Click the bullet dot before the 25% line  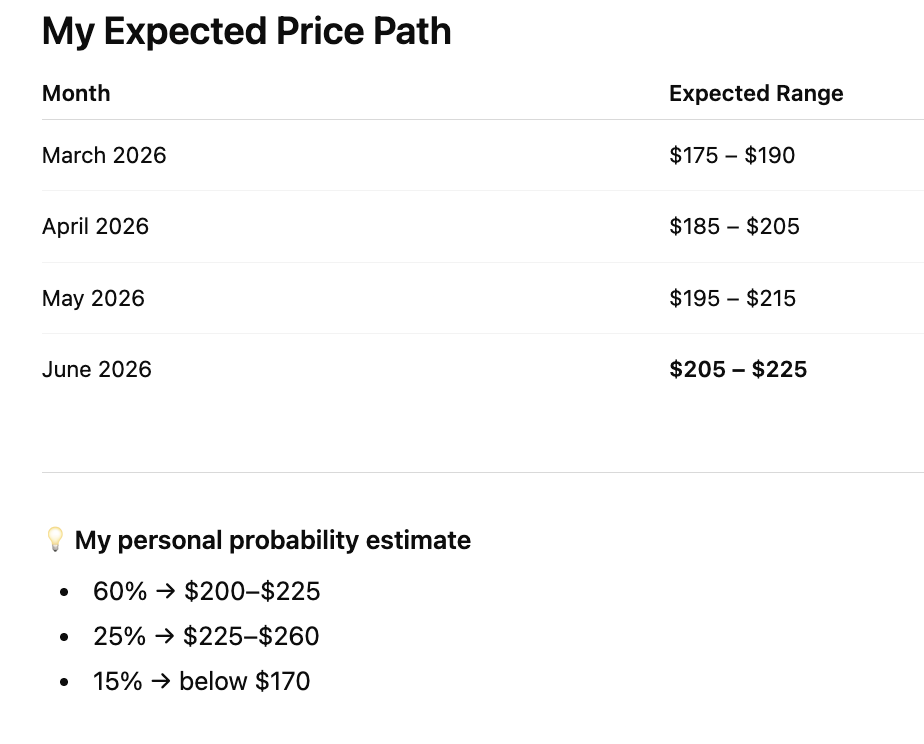(x=64, y=637)
